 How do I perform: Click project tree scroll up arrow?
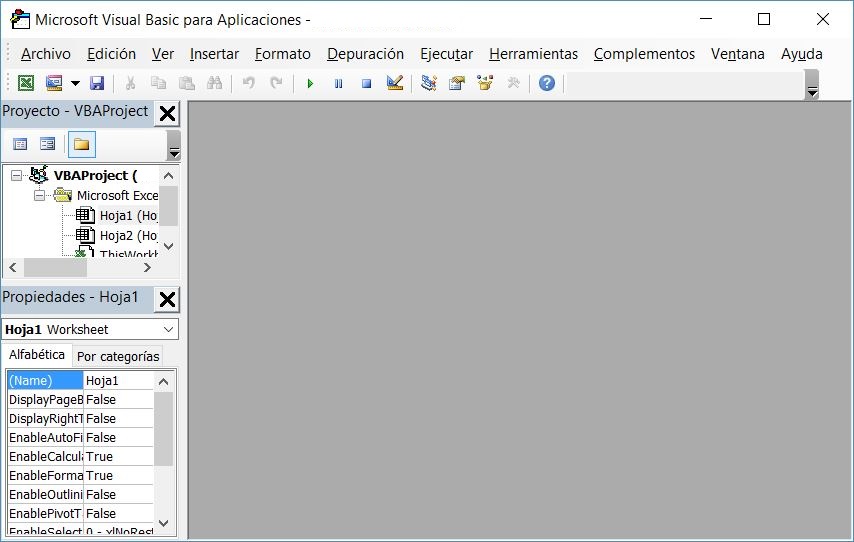(168, 175)
